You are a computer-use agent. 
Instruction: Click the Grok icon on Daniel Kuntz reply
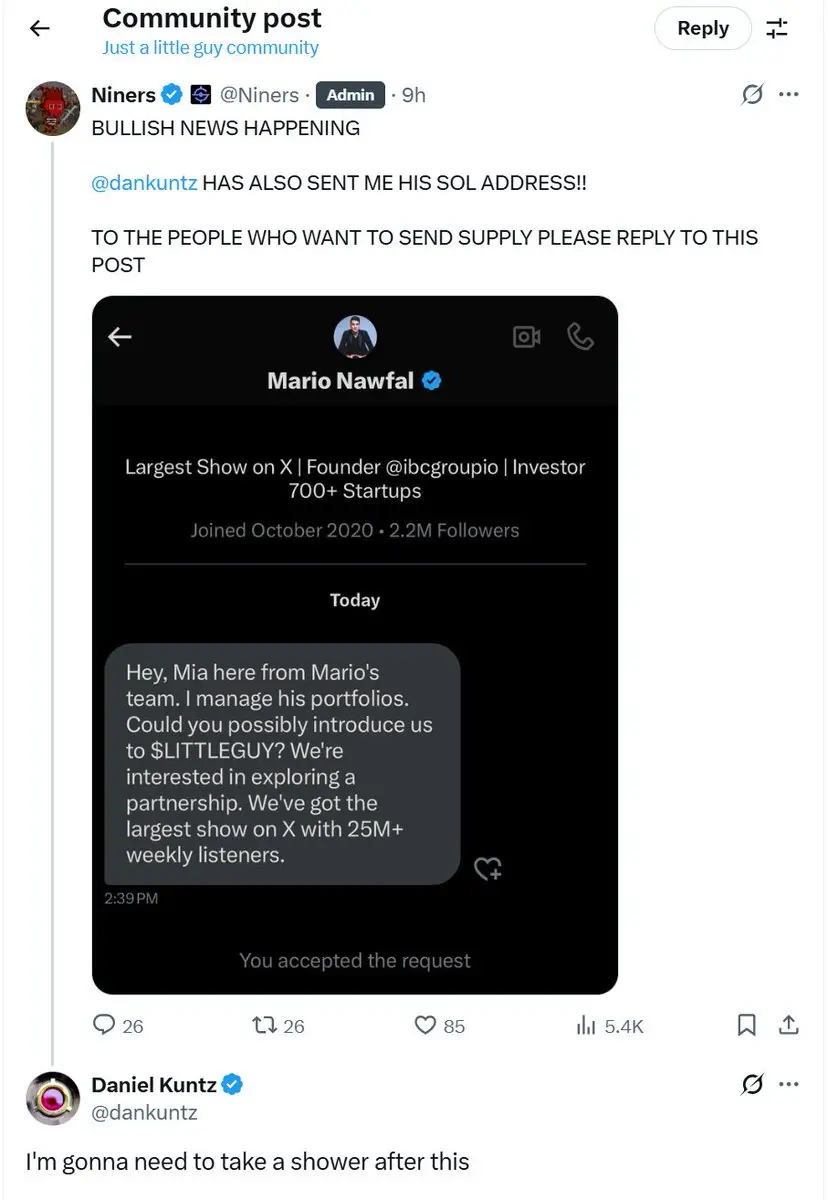coord(752,1084)
